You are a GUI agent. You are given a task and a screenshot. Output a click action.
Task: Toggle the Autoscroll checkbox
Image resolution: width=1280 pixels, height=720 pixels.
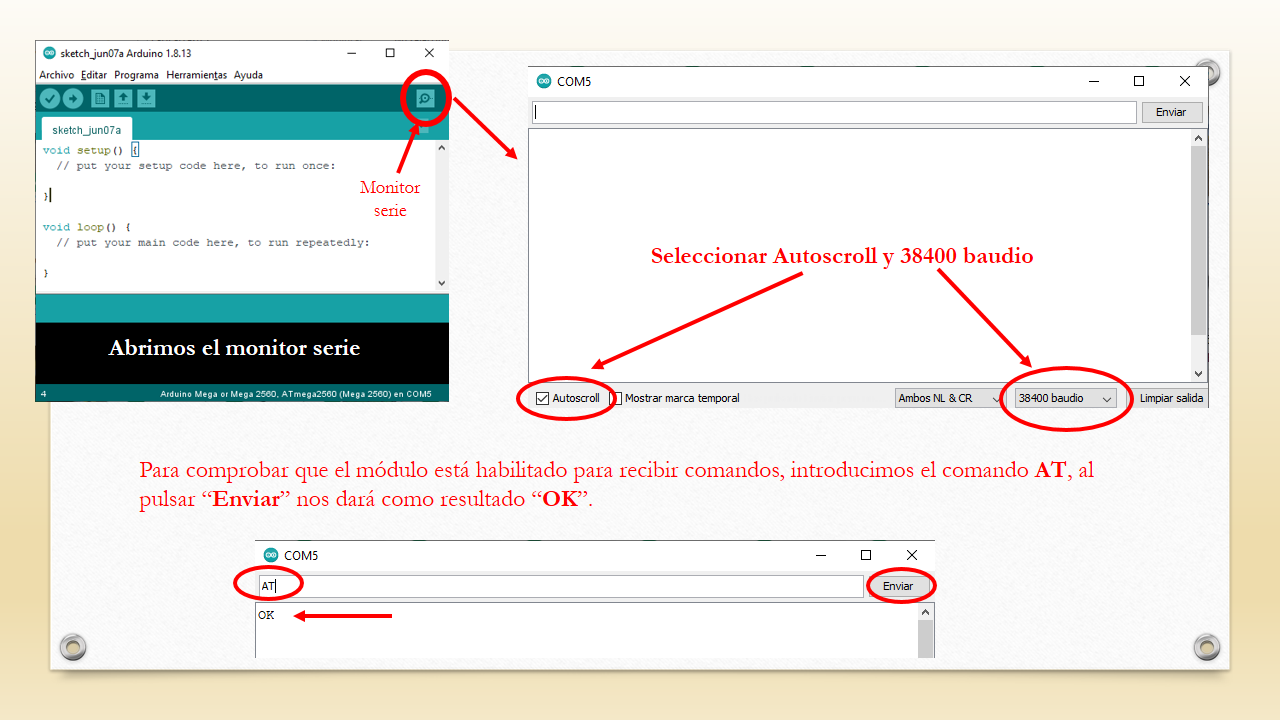click(543, 398)
